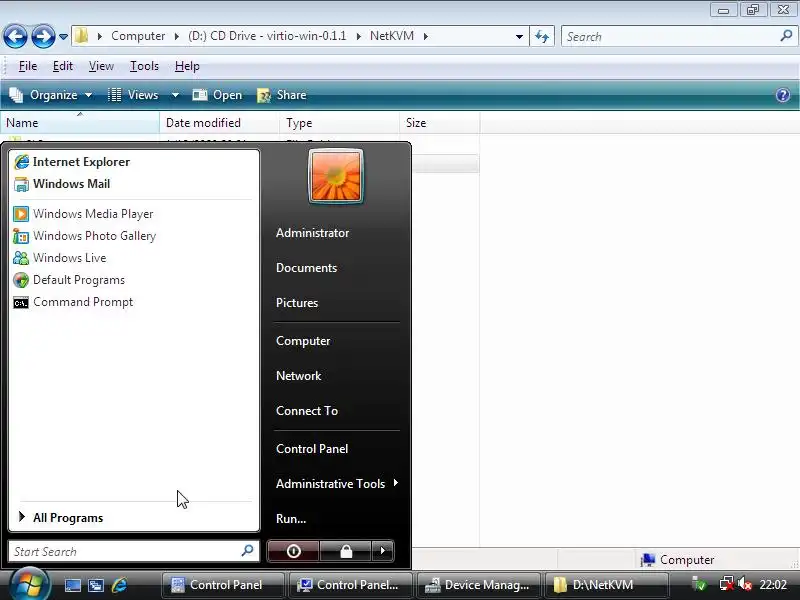Open the Edit menu
The image size is (800, 600).
(x=63, y=66)
